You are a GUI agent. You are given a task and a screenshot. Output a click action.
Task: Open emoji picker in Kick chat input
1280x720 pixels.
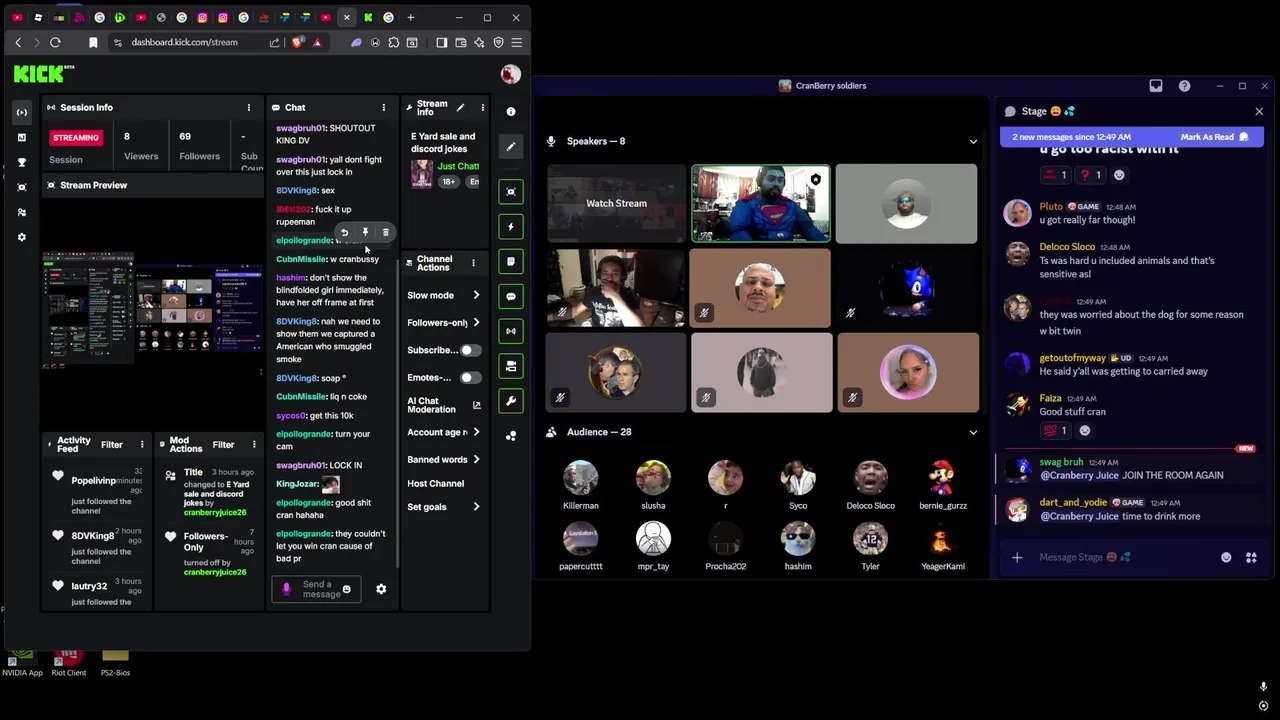[347, 589]
